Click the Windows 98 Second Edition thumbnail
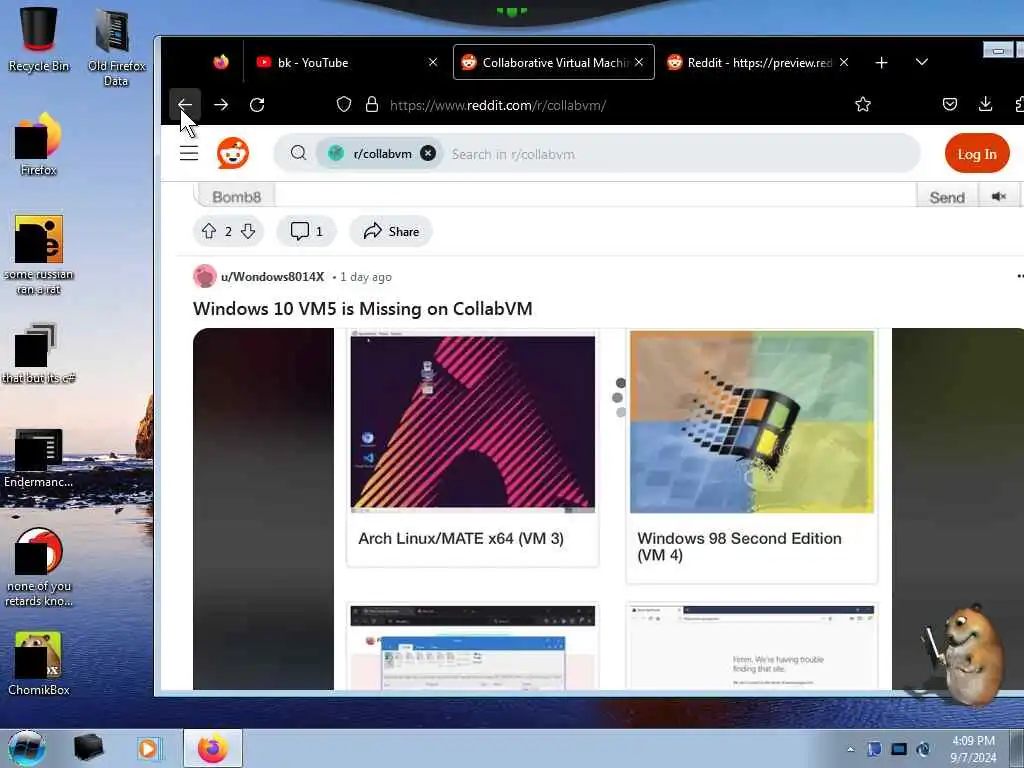The width and height of the screenshot is (1024, 768). [x=752, y=422]
